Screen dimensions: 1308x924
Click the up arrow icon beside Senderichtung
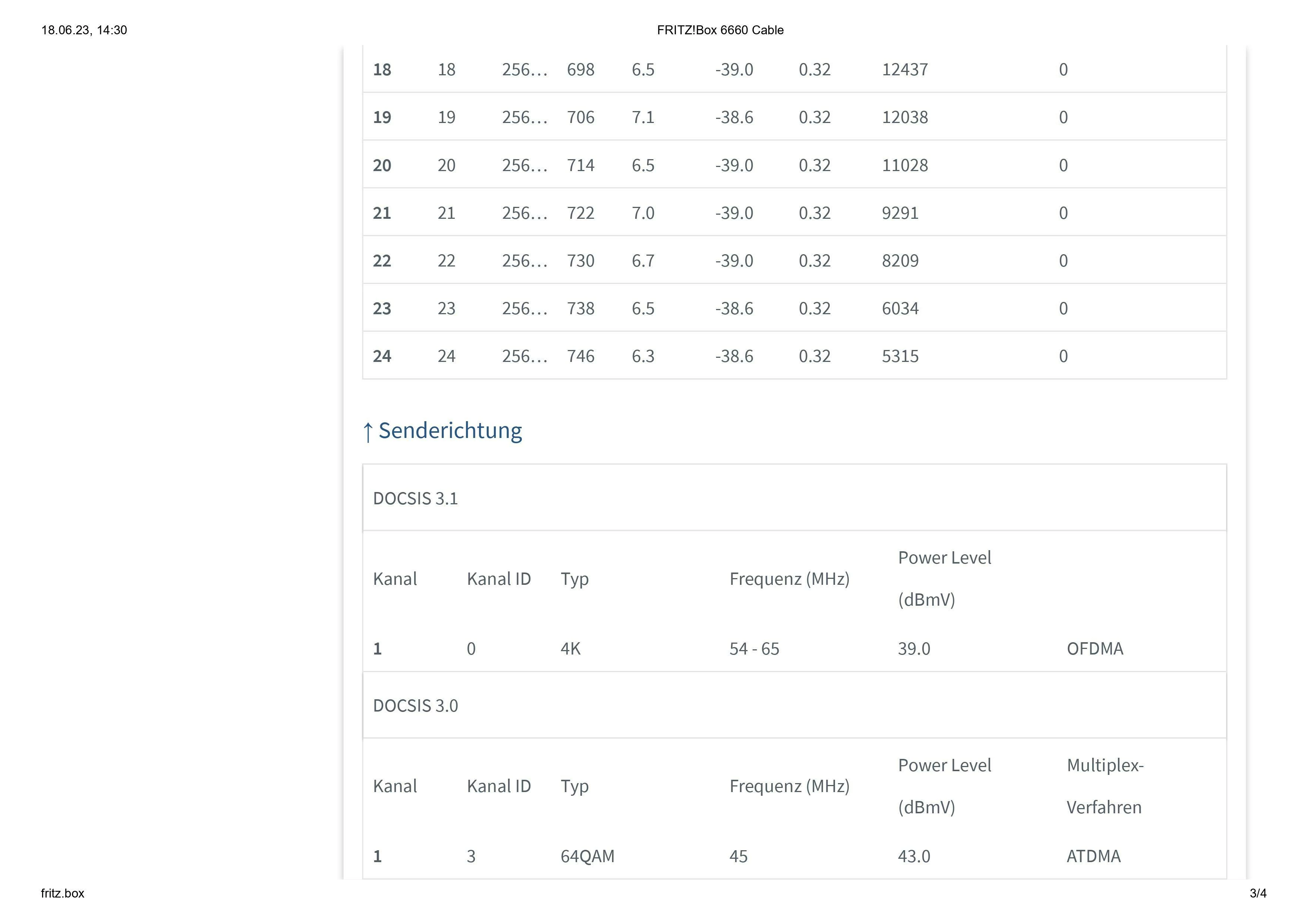pyautogui.click(x=368, y=432)
